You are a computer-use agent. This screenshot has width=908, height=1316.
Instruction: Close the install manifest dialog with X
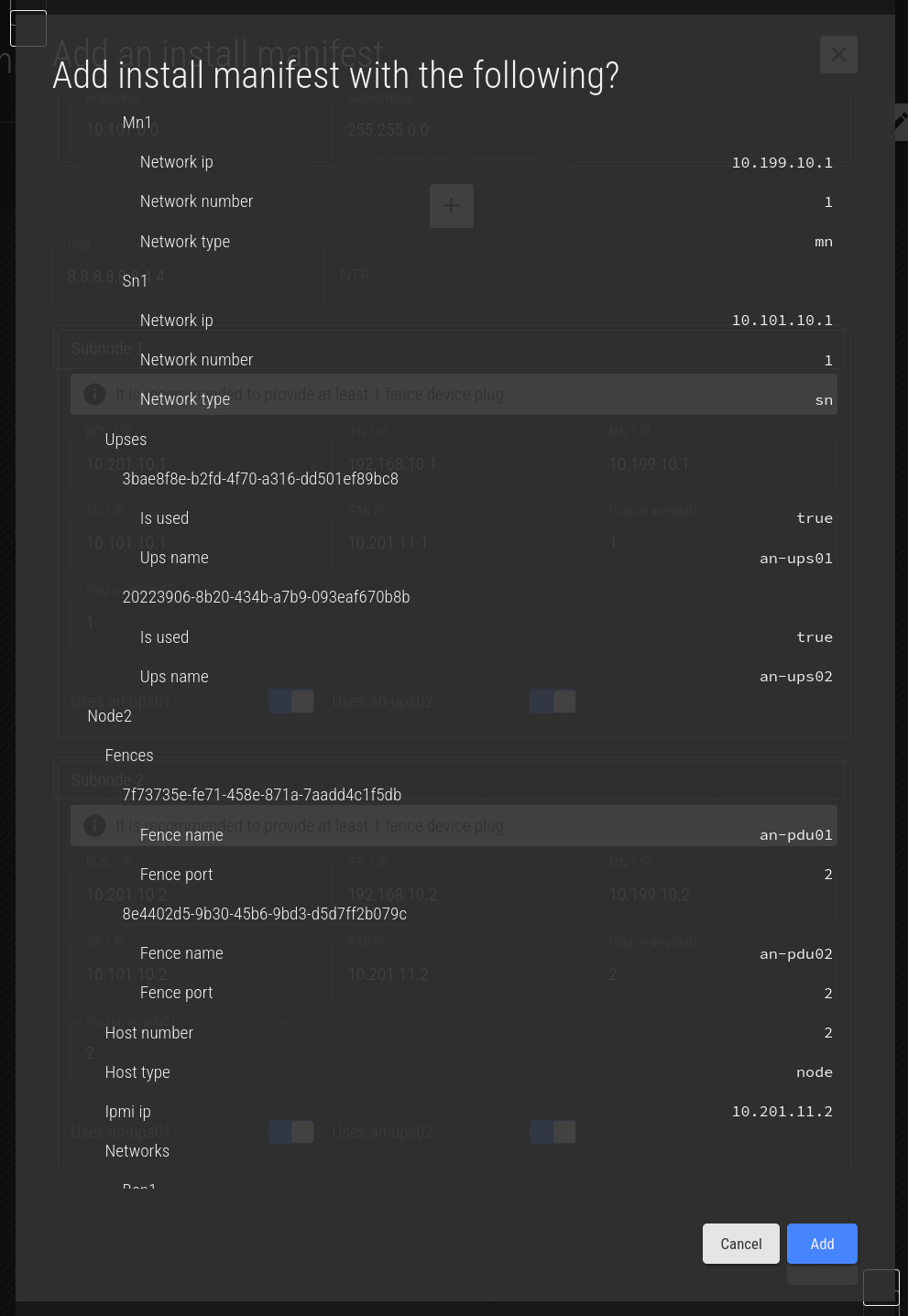tap(838, 55)
